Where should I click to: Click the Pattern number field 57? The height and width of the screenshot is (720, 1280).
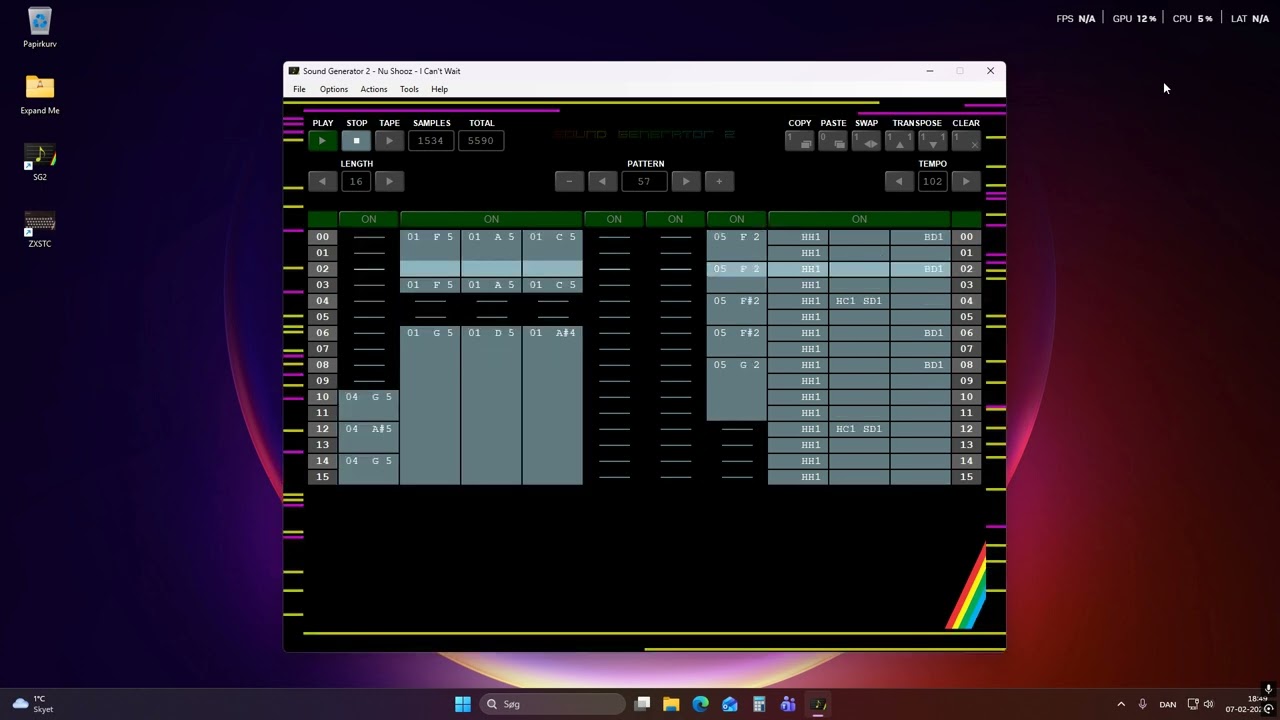tap(644, 181)
